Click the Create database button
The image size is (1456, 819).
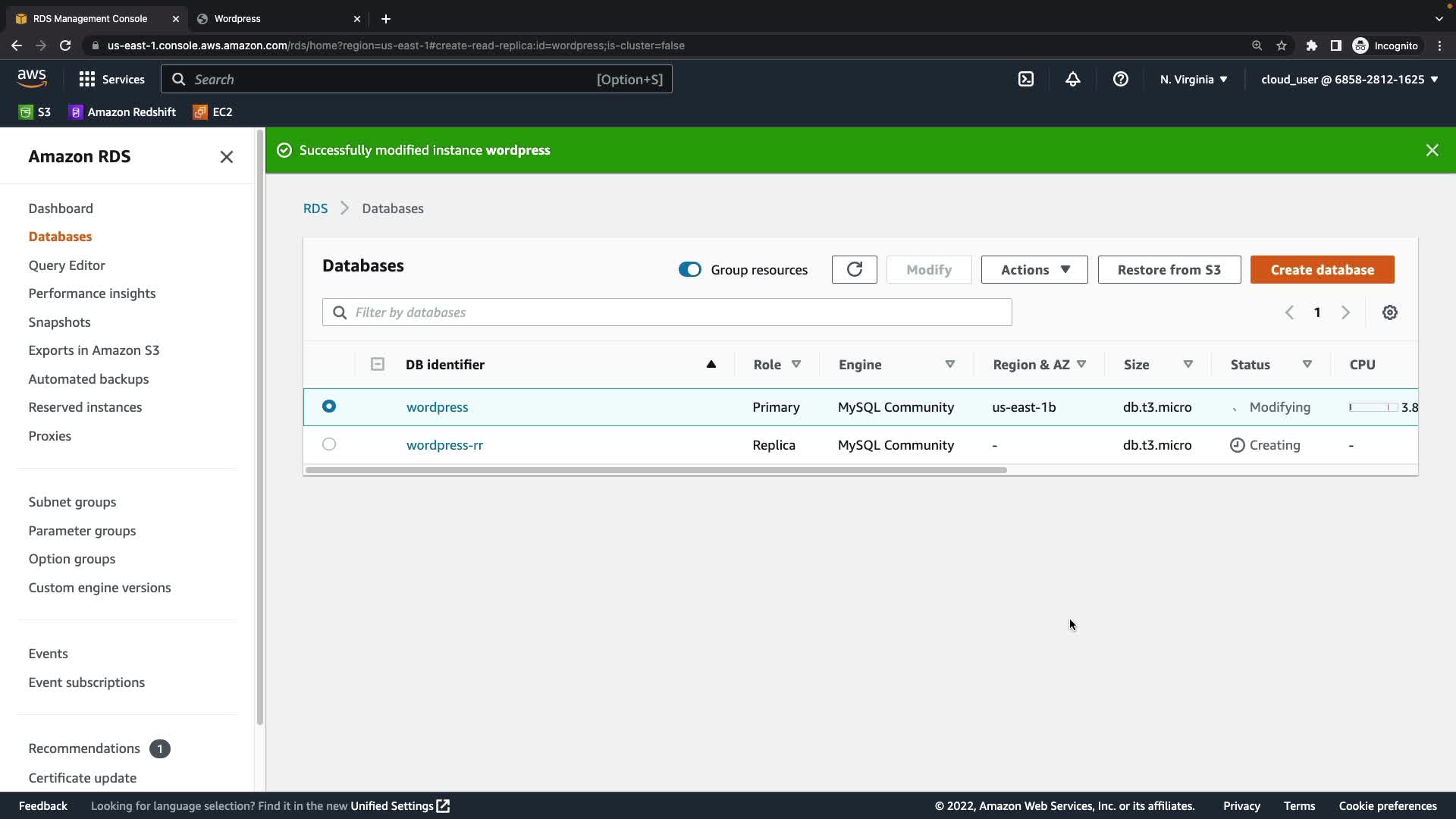coord(1322,270)
